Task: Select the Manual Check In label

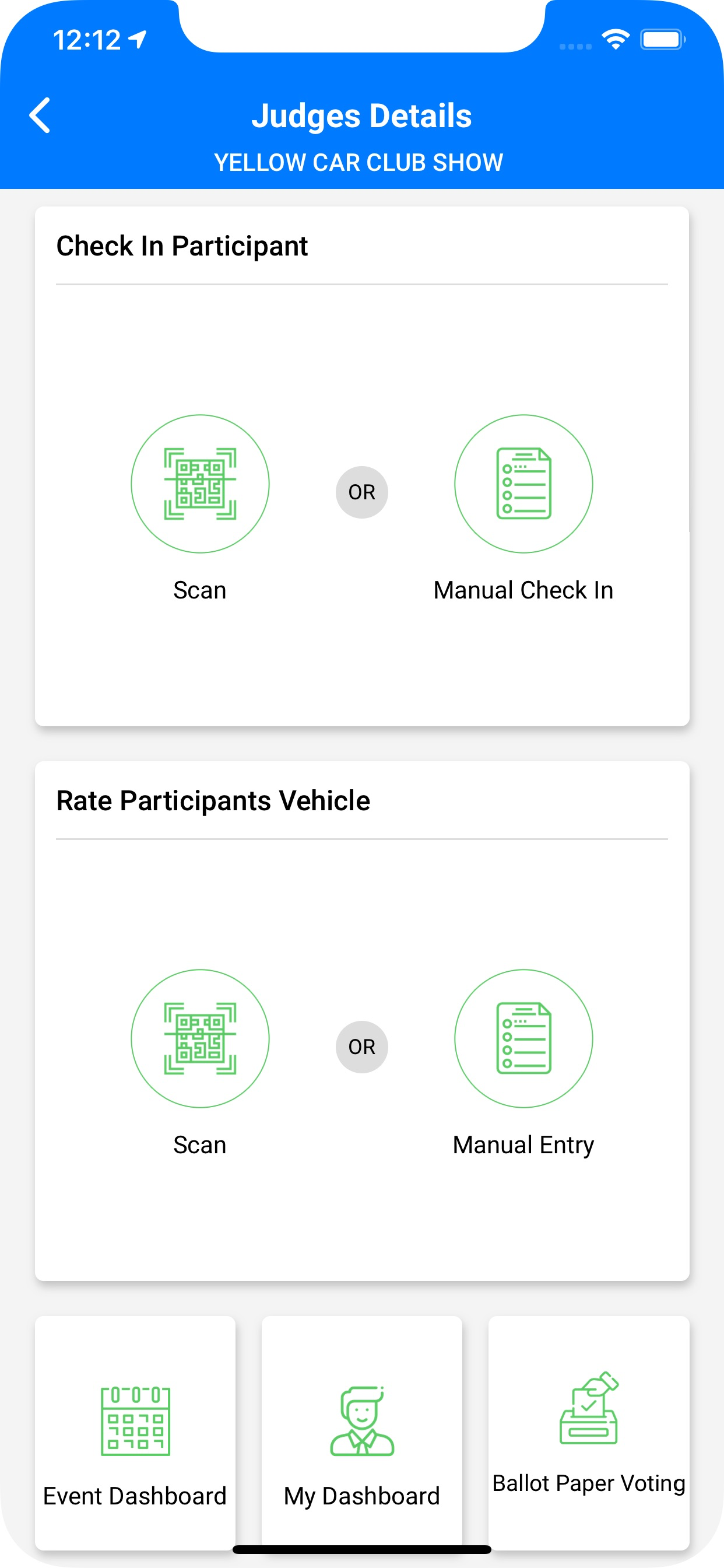Action: point(523,590)
